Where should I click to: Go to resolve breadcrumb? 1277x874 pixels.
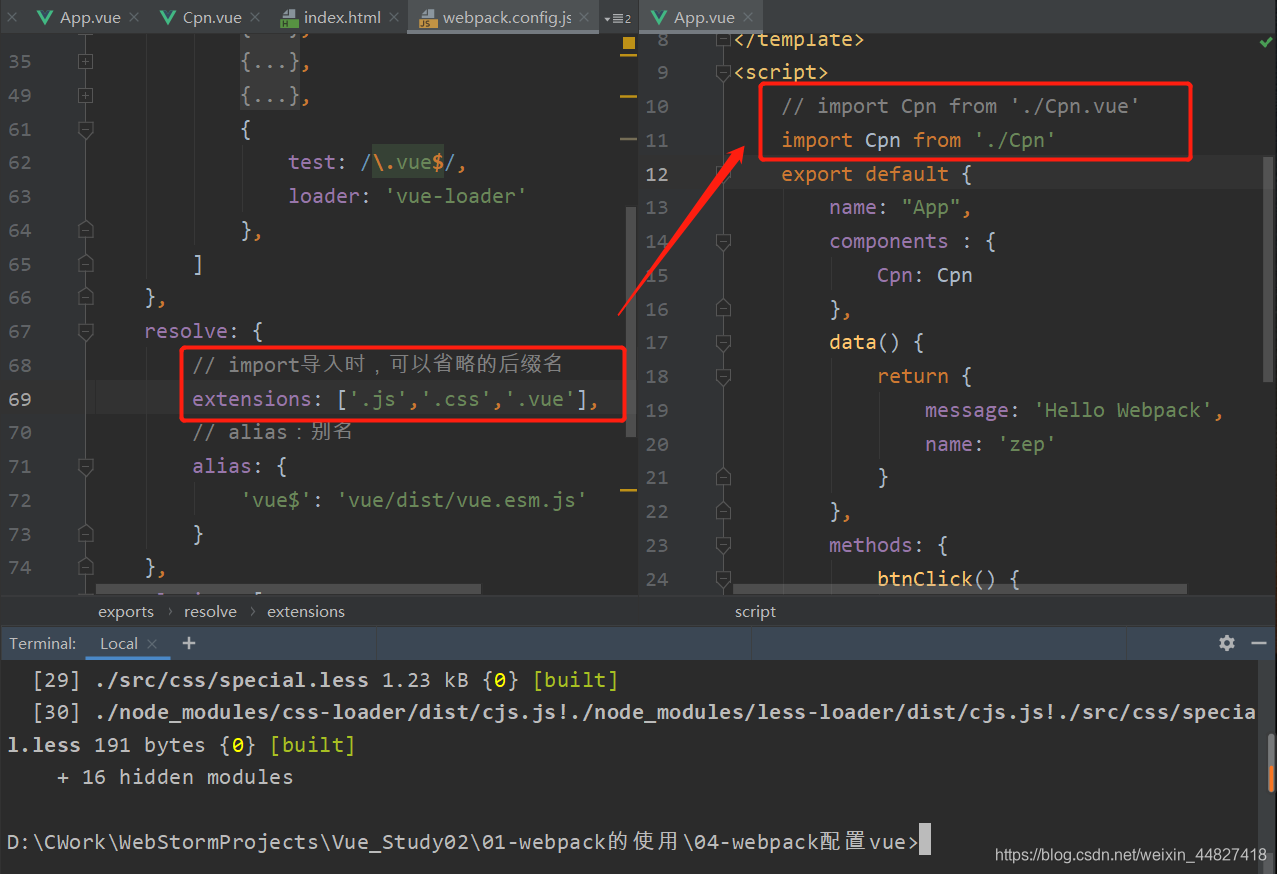point(210,612)
